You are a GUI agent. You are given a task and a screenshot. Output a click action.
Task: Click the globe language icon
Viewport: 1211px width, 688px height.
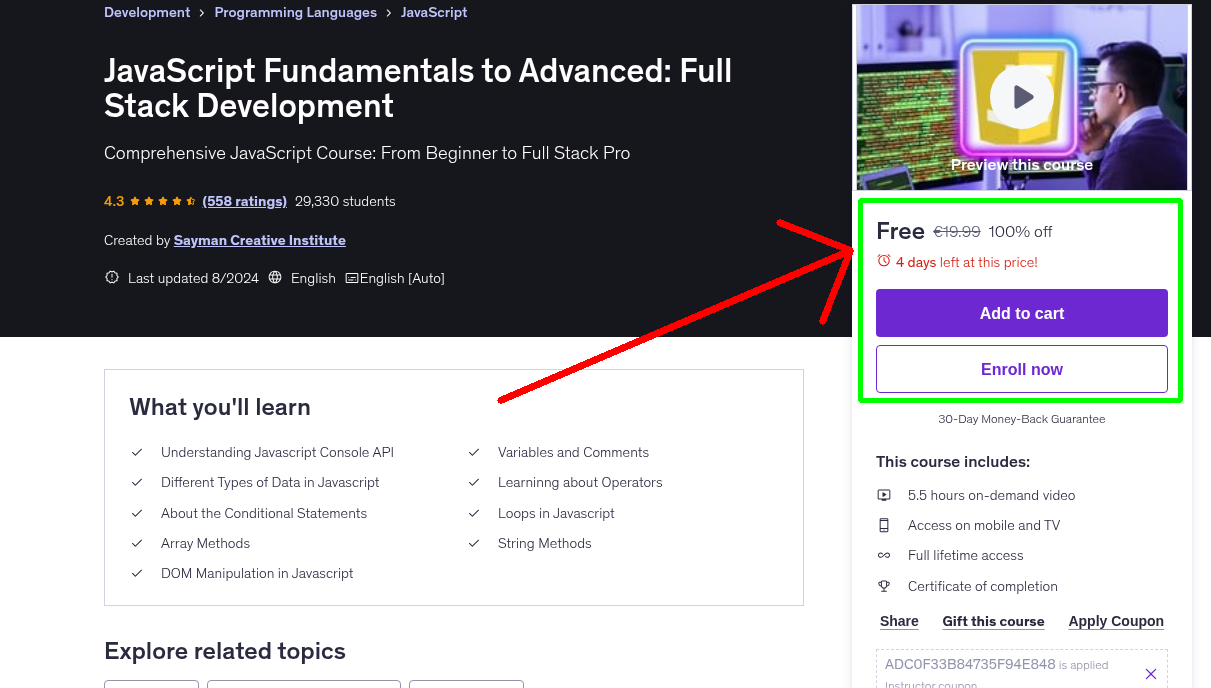click(x=275, y=278)
